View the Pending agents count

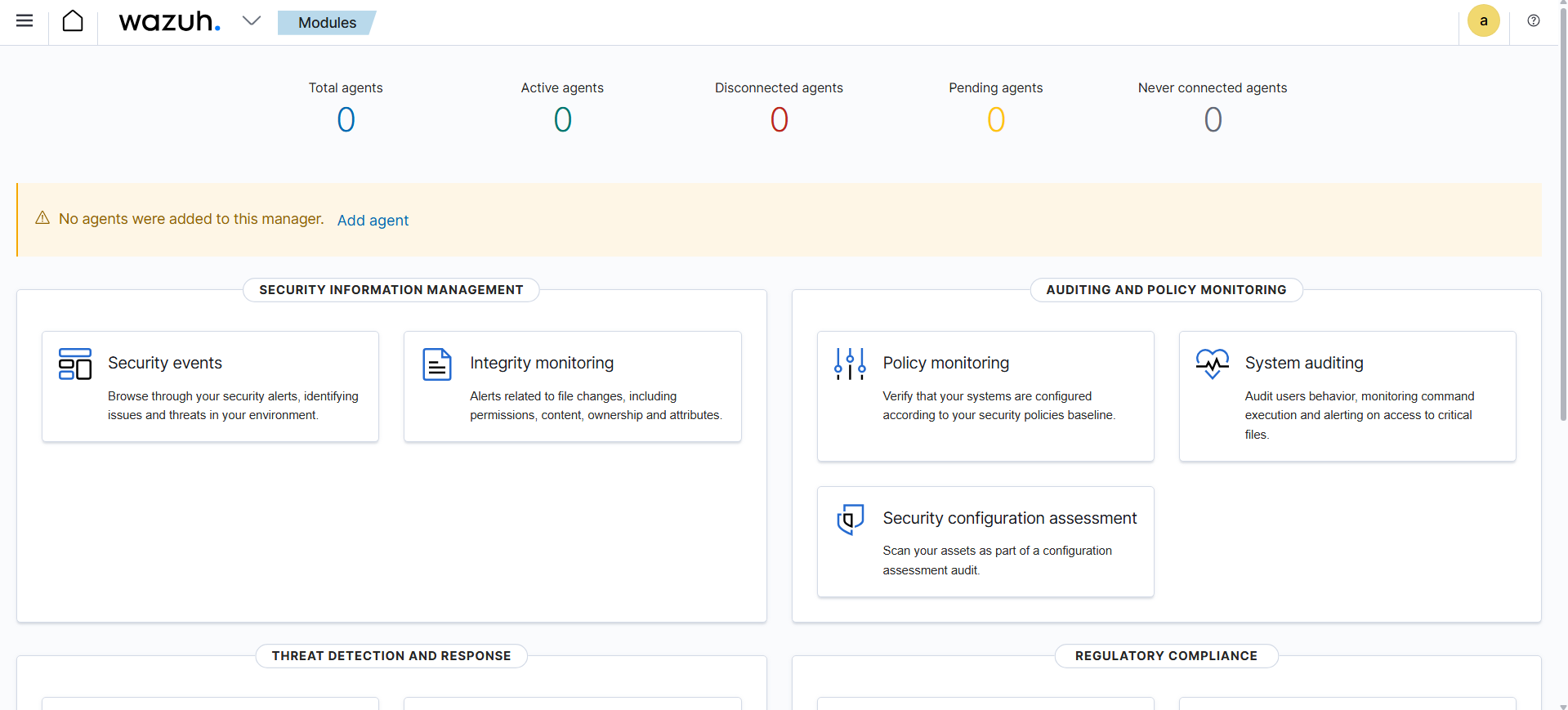coord(996,120)
